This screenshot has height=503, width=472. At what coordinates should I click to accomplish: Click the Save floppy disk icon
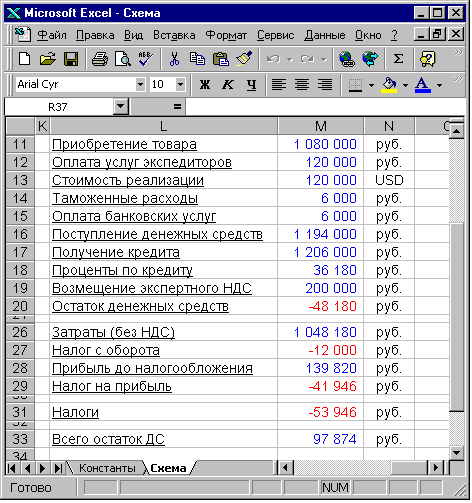point(71,59)
